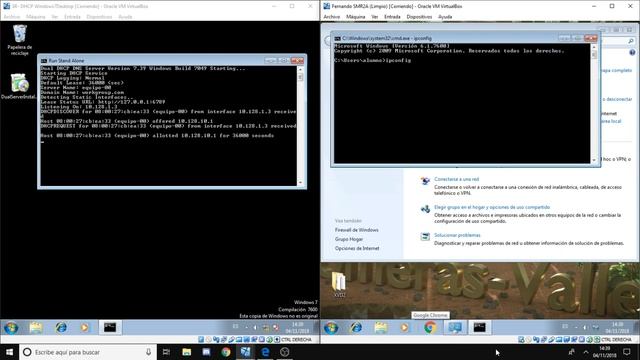Open Task View on host taskbar
640x360 pixels.
click(x=166, y=352)
